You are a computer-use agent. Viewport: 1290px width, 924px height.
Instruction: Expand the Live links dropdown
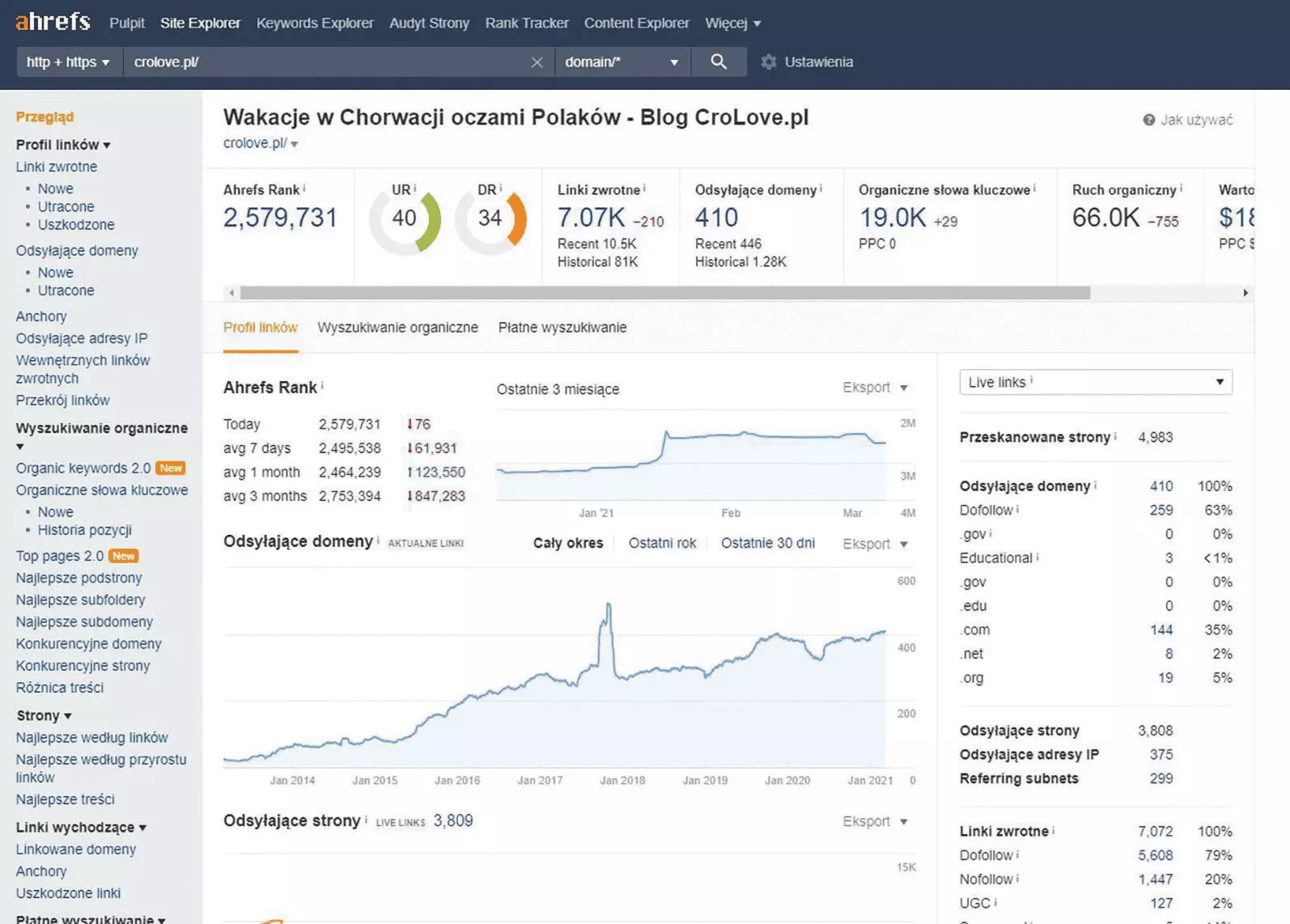click(1095, 382)
